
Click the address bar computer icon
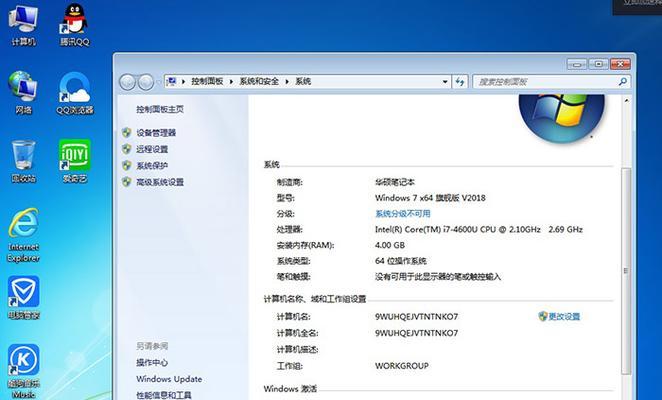pos(171,81)
